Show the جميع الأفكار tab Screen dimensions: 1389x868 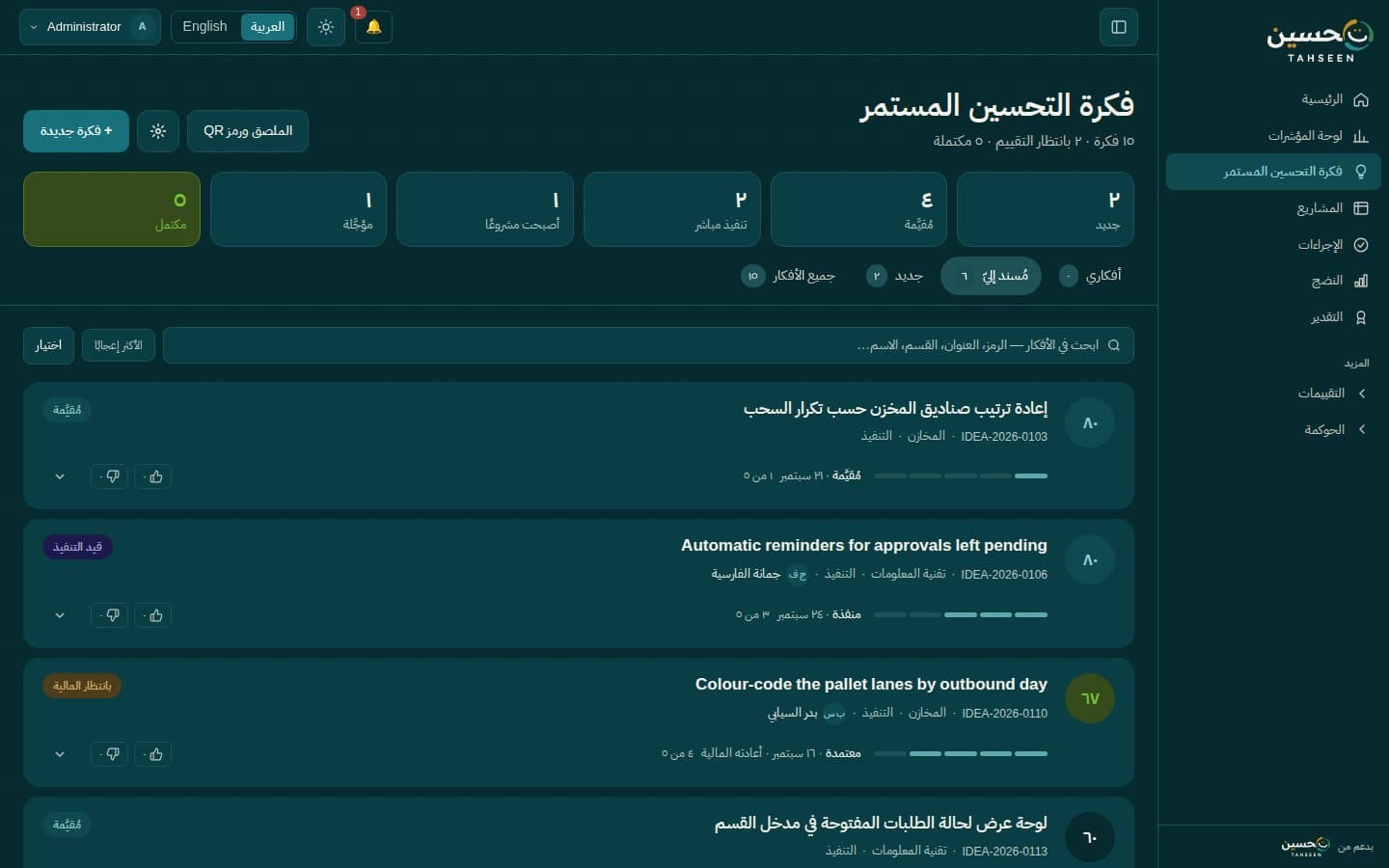coord(789,276)
